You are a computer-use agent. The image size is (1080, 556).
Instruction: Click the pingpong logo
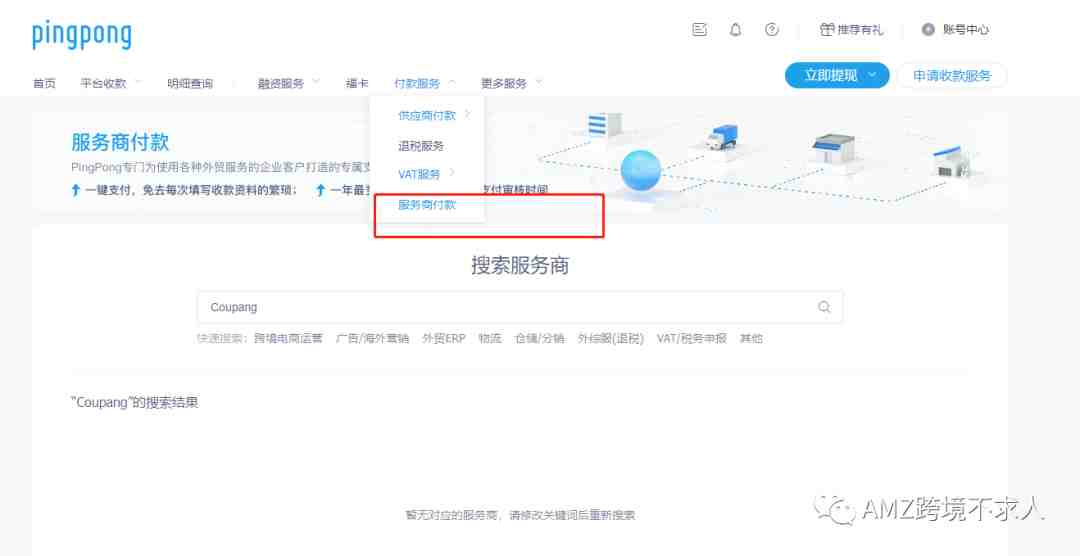tap(81, 35)
